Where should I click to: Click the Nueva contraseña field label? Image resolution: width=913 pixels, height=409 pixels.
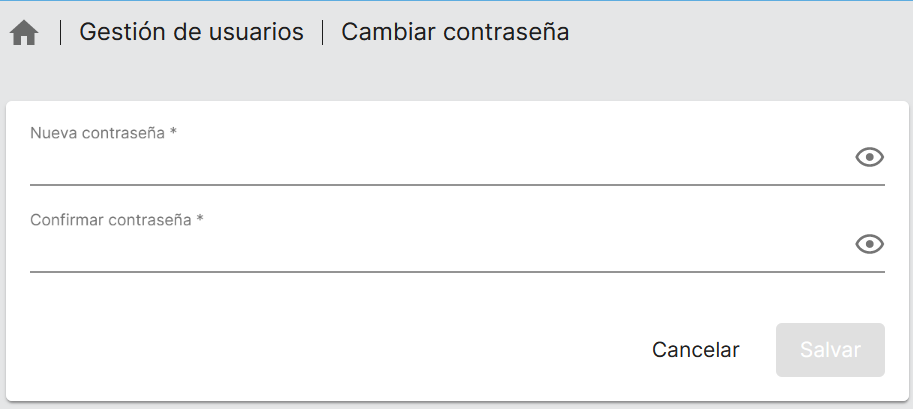coord(103,133)
